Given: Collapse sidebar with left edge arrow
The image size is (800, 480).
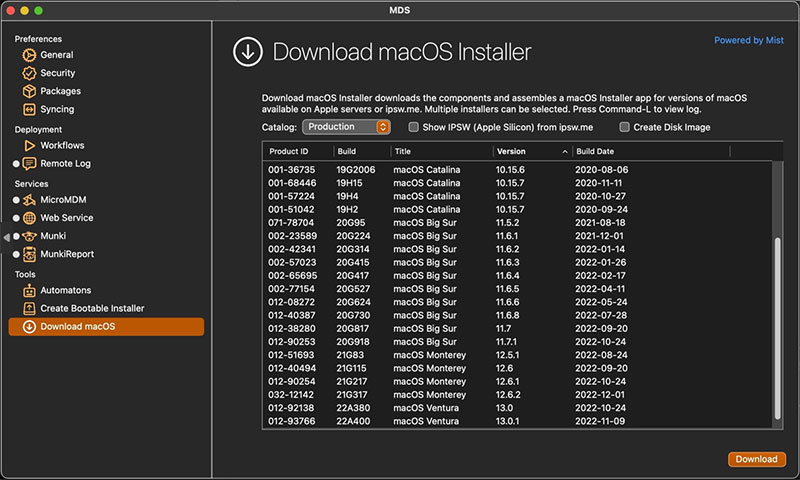Looking at the screenshot, I should pos(6,237).
